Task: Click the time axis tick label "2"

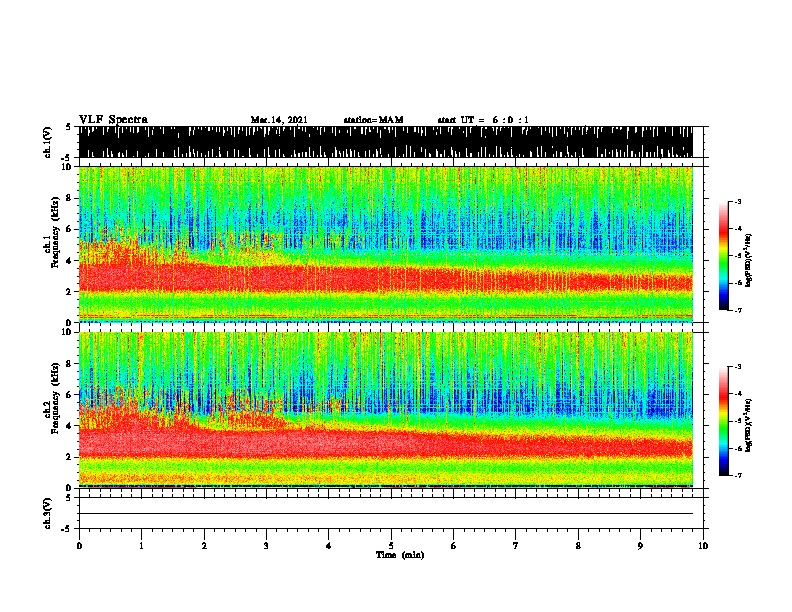Action: [x=204, y=546]
